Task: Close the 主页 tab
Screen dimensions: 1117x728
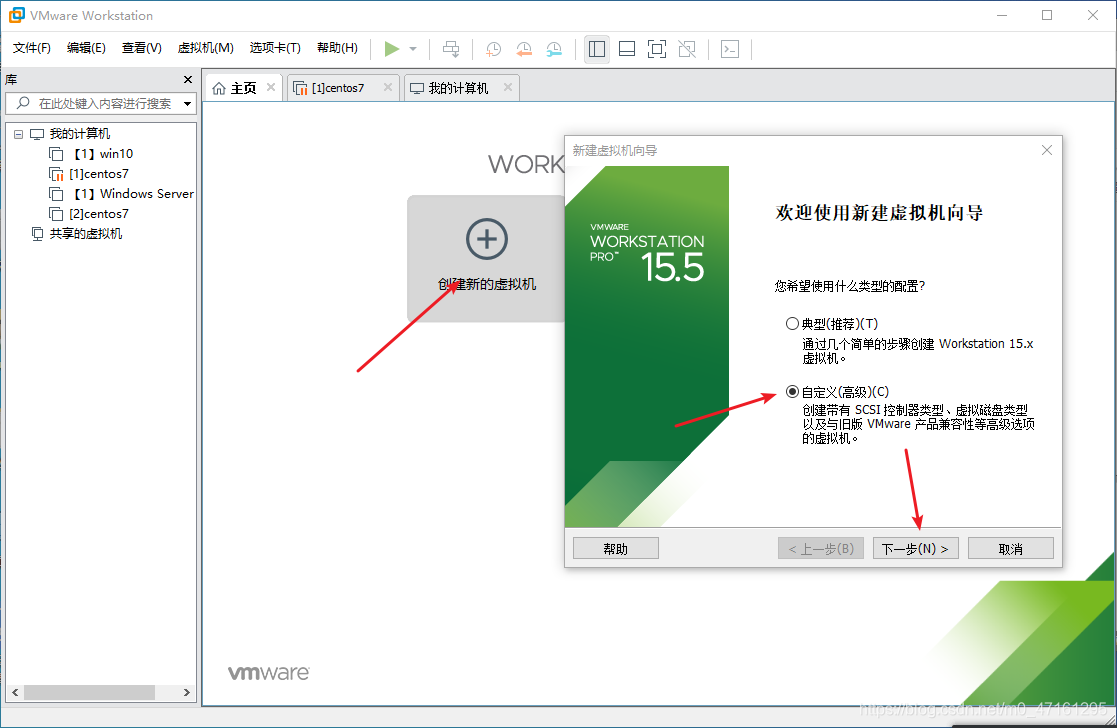Action: point(271,87)
